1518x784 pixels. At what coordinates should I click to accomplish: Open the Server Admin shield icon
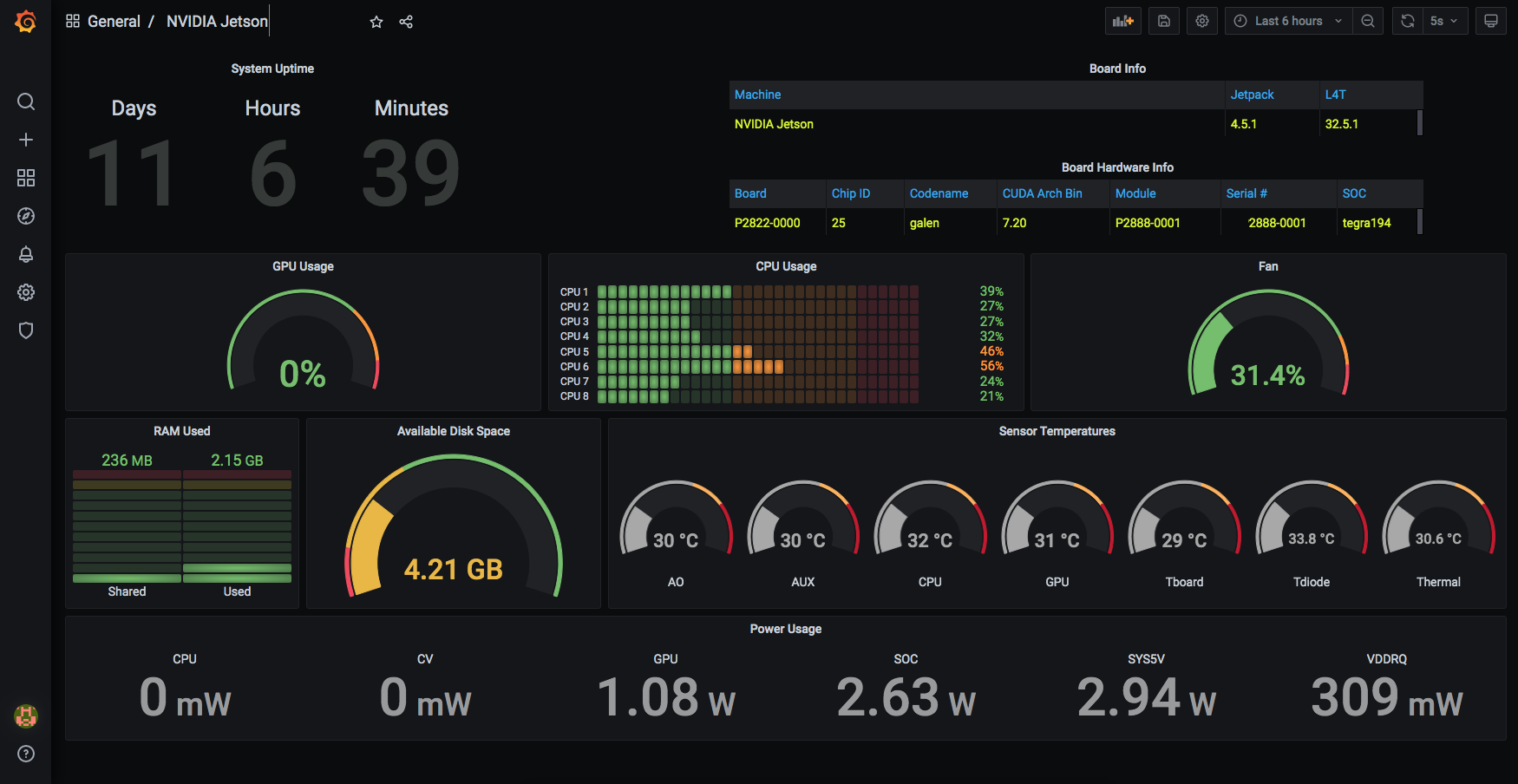click(26, 330)
